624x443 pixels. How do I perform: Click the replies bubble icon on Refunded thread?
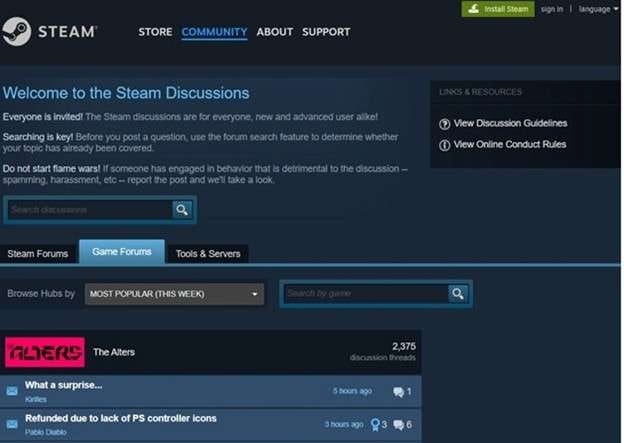tap(398, 425)
